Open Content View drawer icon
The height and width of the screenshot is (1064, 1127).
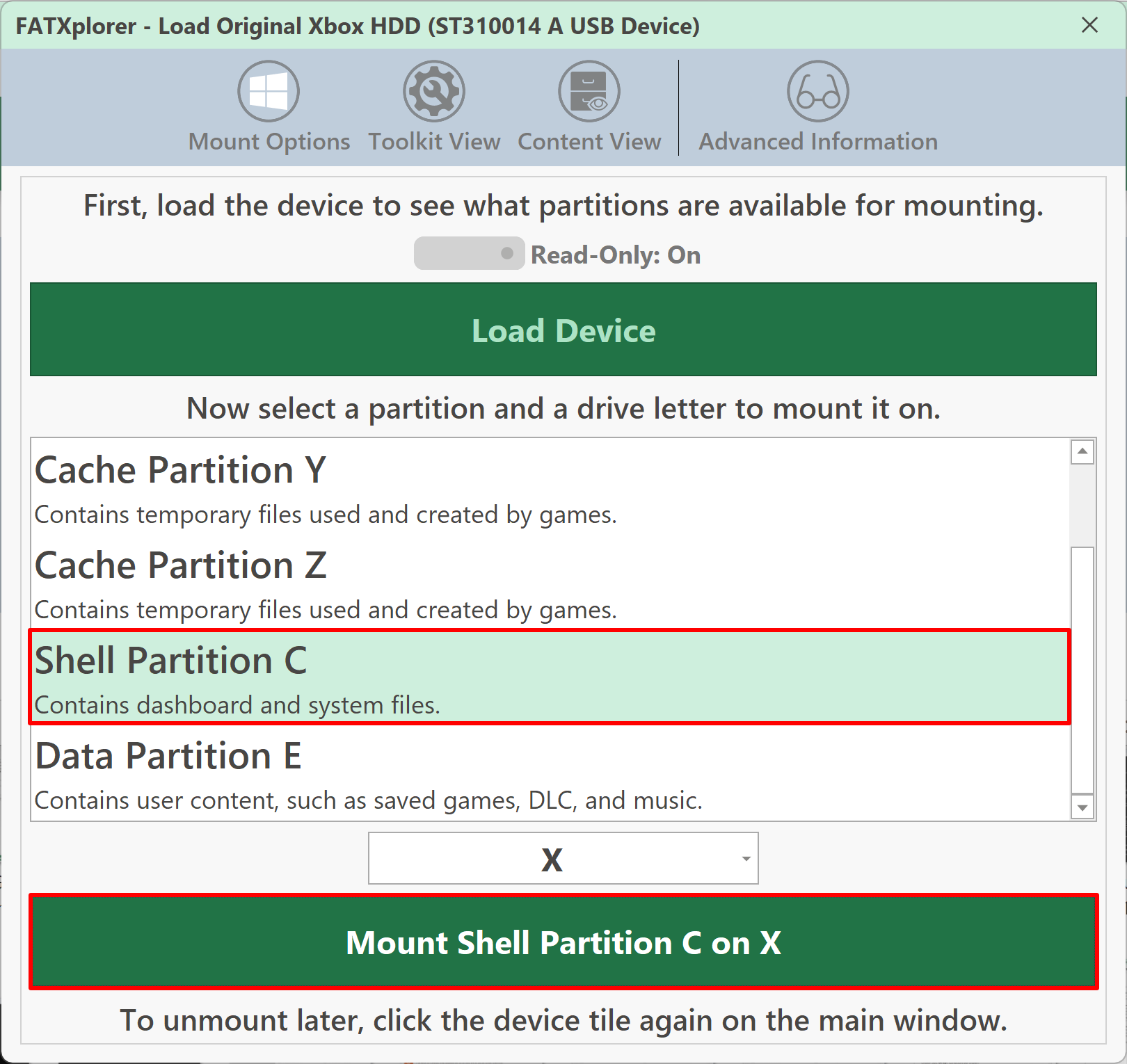point(589,91)
